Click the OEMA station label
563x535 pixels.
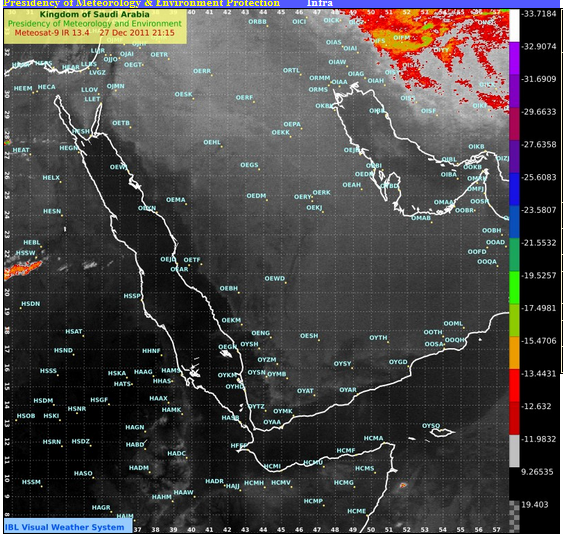(x=176, y=200)
